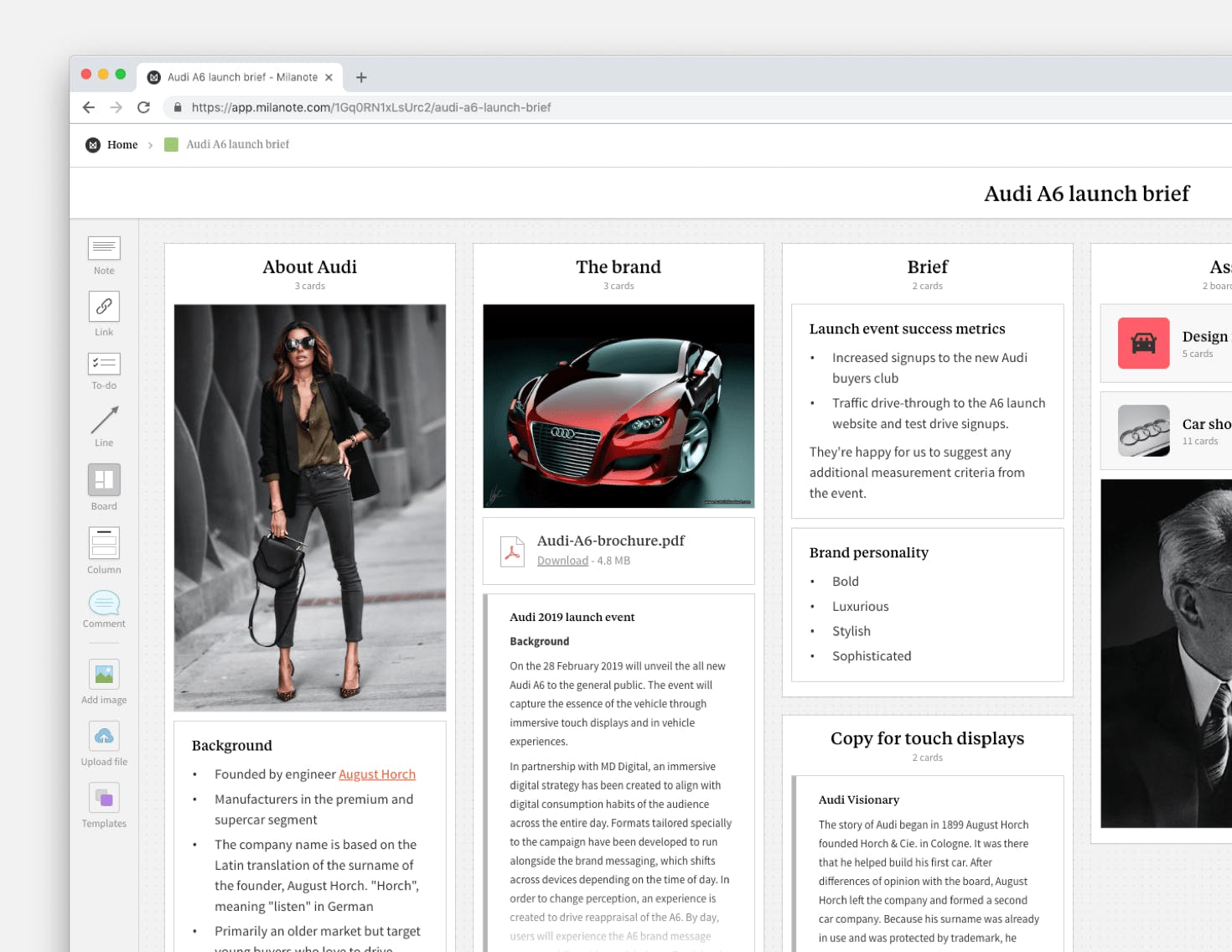Click Home in the breadcrumb

click(x=122, y=145)
